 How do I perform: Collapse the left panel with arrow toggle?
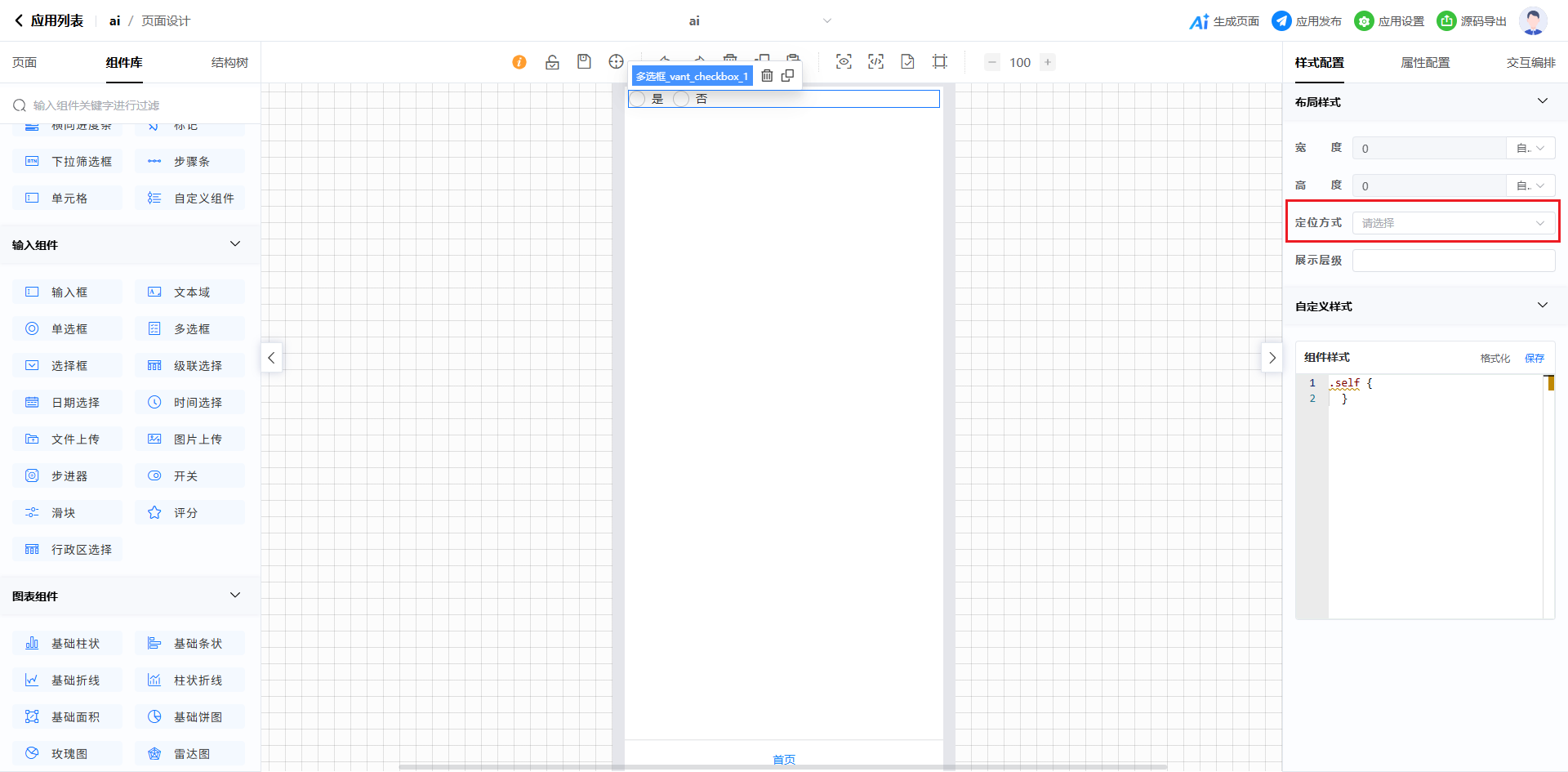click(x=271, y=358)
